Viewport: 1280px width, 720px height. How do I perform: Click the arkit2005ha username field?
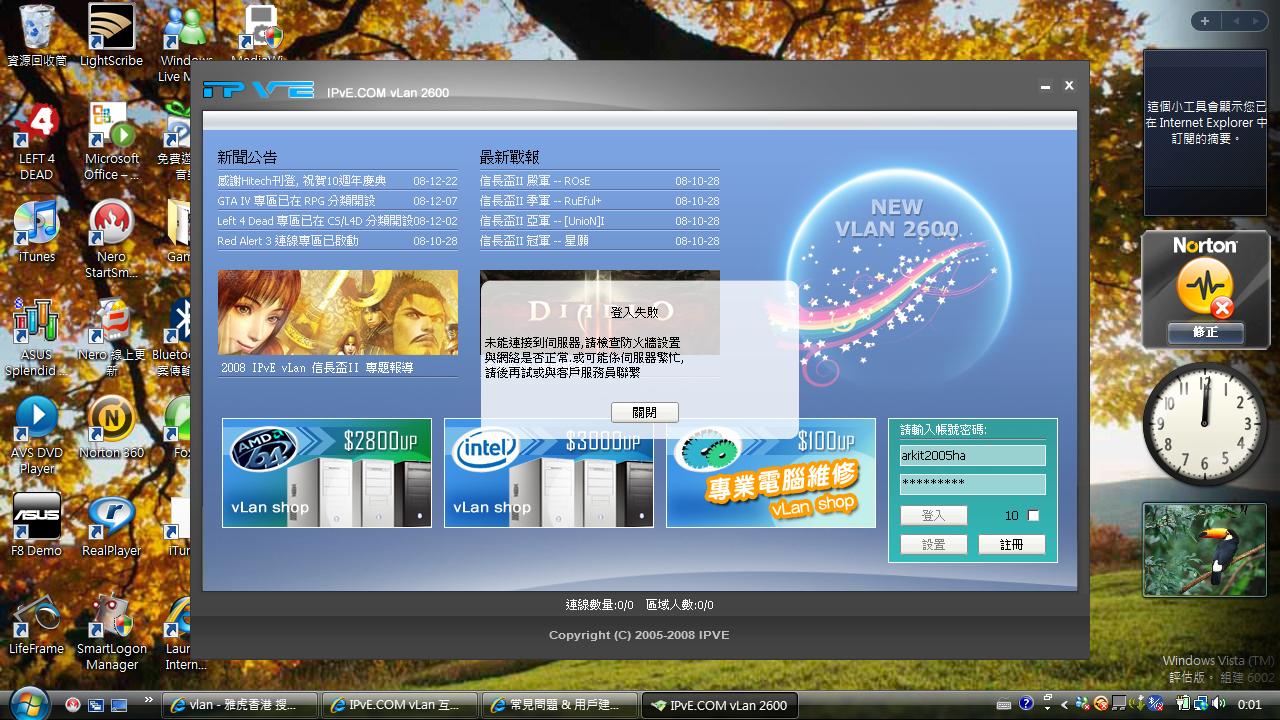click(x=971, y=455)
